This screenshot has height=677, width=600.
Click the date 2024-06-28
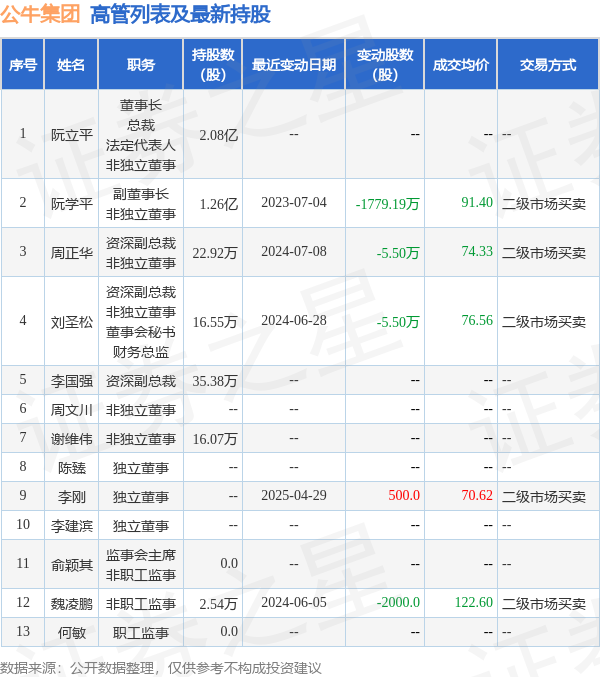(x=294, y=320)
